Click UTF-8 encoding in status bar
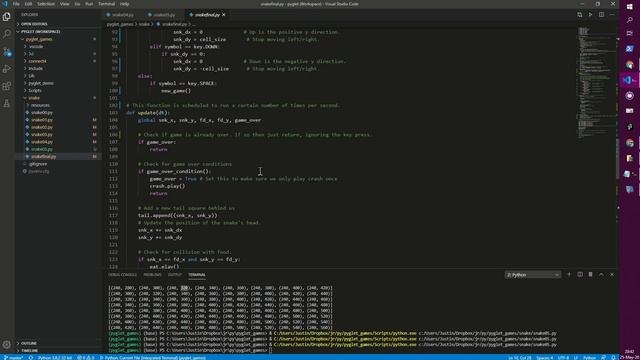Image resolution: width=640 pixels, height=360 pixels. pyautogui.click(x=563, y=358)
